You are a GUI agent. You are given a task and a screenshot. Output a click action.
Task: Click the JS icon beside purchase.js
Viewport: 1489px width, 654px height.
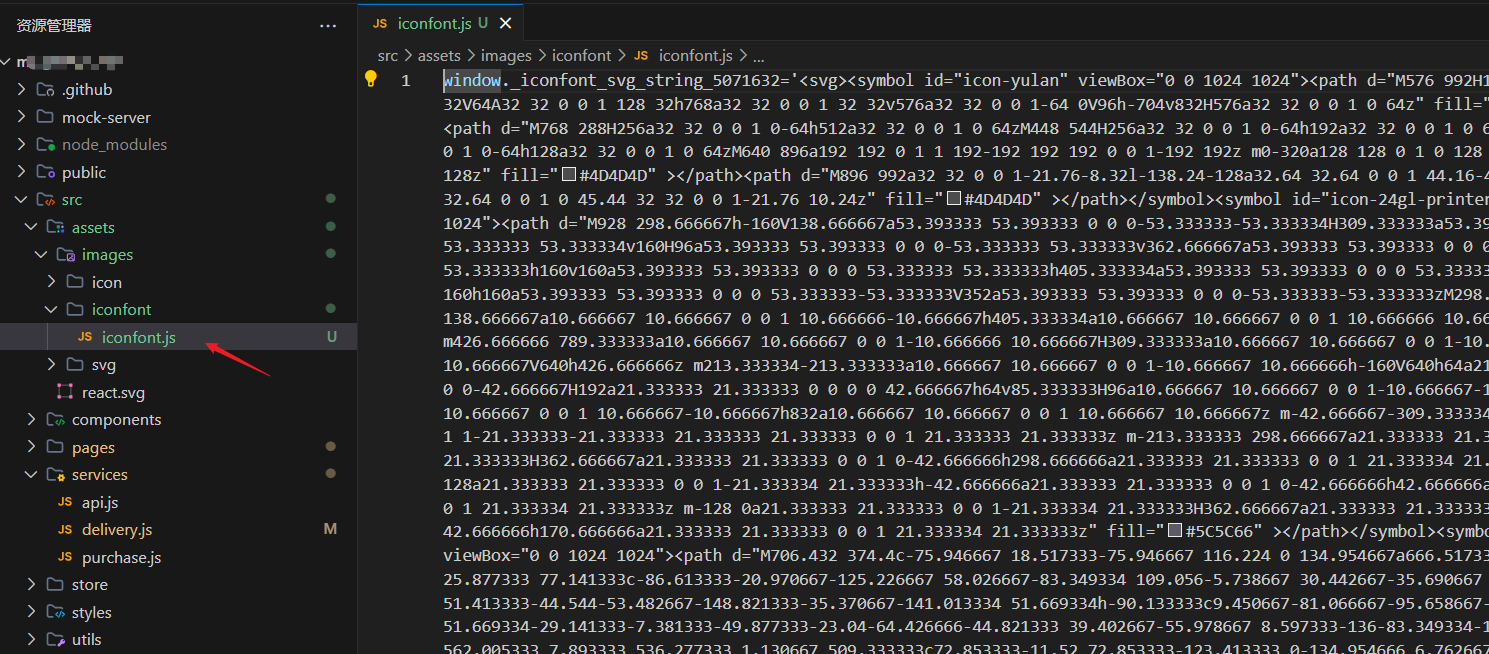[x=65, y=557]
